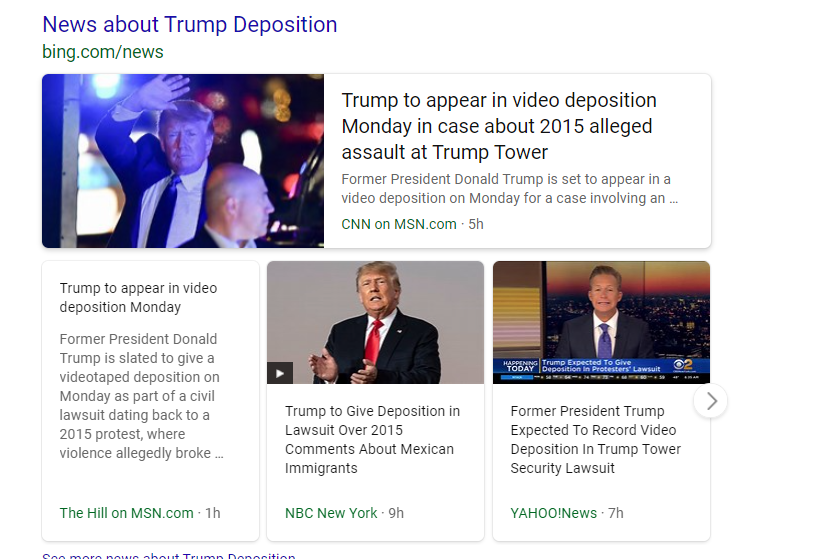Click the next arrow to show more news cards
The height and width of the screenshot is (559, 834).
pyautogui.click(x=711, y=401)
